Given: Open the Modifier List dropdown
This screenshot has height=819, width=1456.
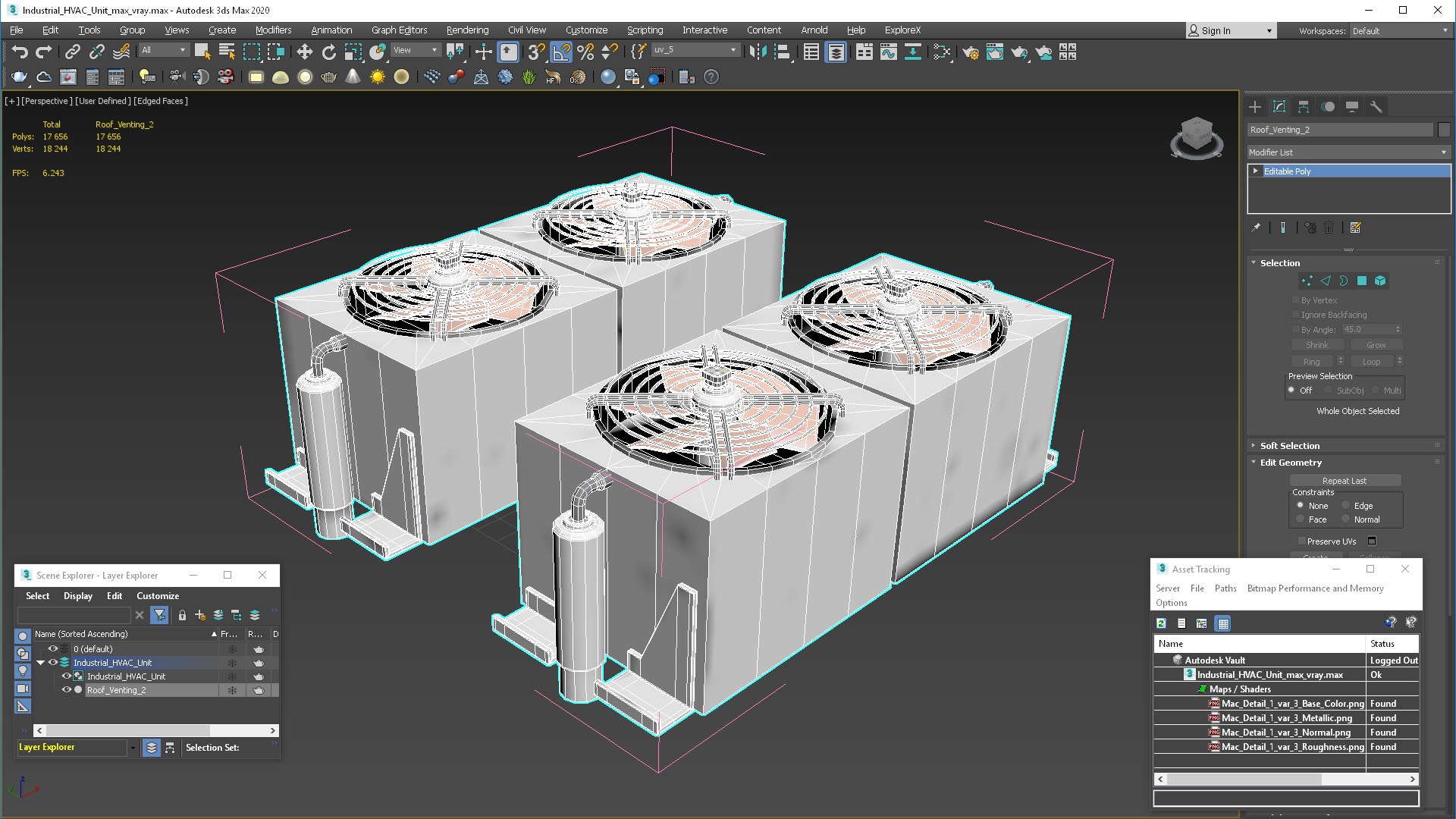Looking at the screenshot, I should [x=1348, y=152].
